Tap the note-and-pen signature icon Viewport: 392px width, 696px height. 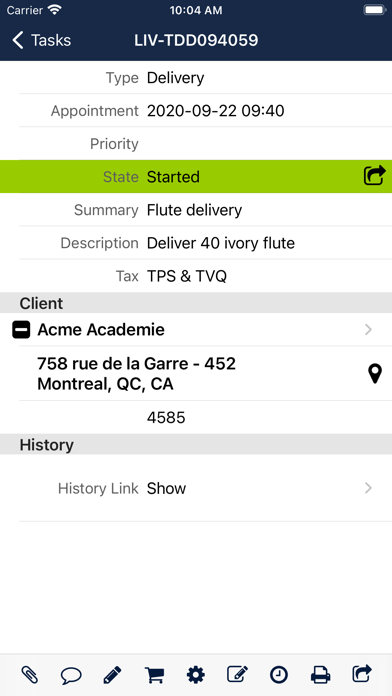pyautogui.click(x=237, y=675)
